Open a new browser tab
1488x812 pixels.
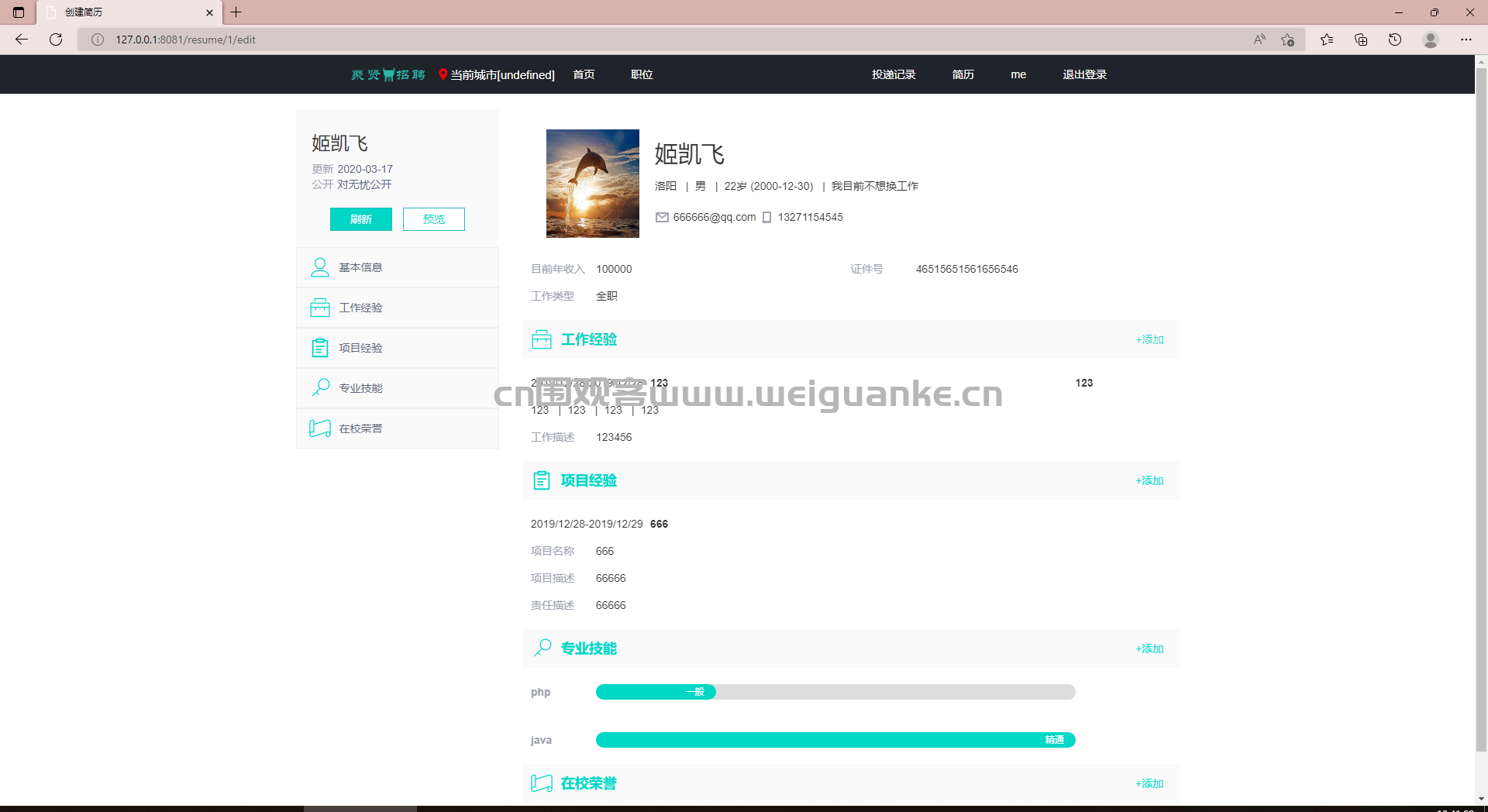[236, 12]
